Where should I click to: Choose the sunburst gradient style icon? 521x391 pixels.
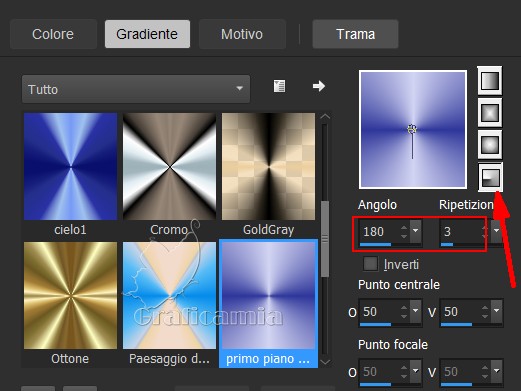(490, 145)
